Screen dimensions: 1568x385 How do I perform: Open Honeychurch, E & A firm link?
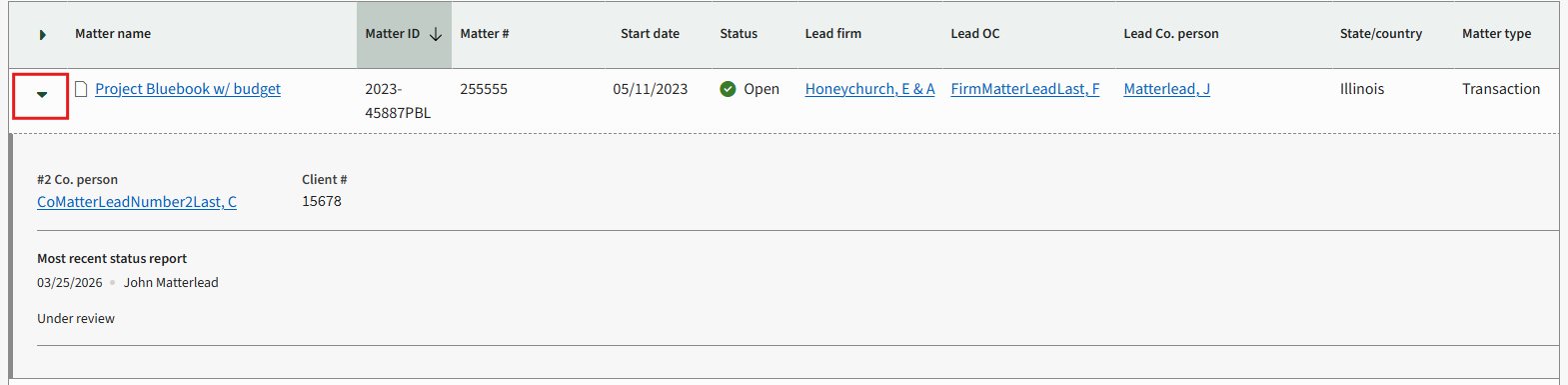pos(869,89)
